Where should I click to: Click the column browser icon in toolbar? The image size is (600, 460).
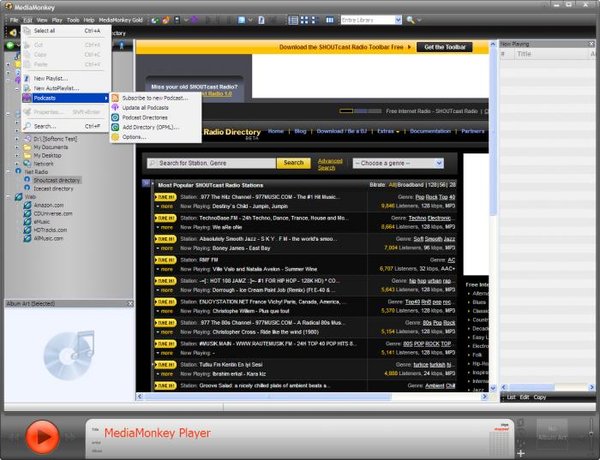pos(329,20)
